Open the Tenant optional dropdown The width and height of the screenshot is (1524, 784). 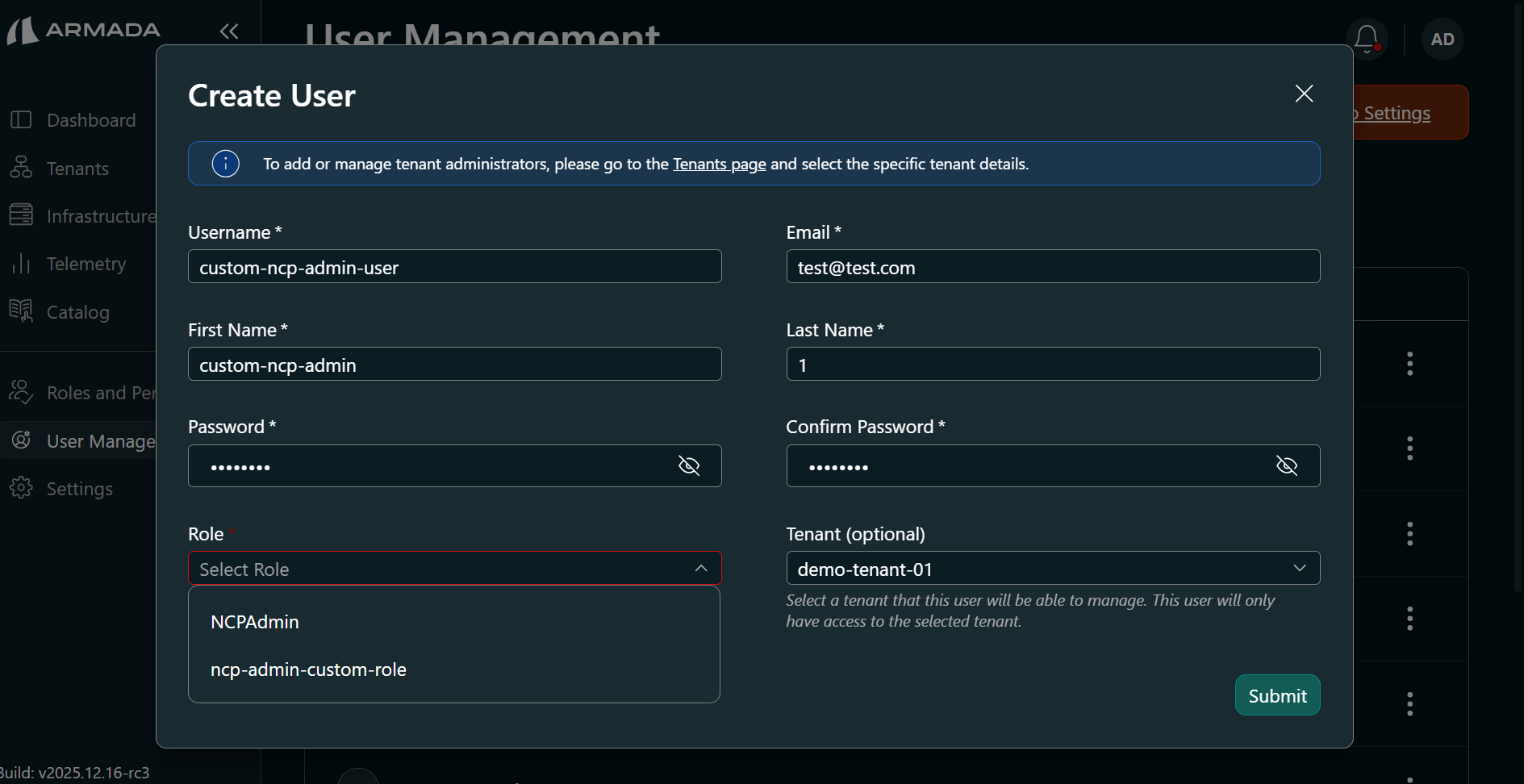[x=1300, y=568]
